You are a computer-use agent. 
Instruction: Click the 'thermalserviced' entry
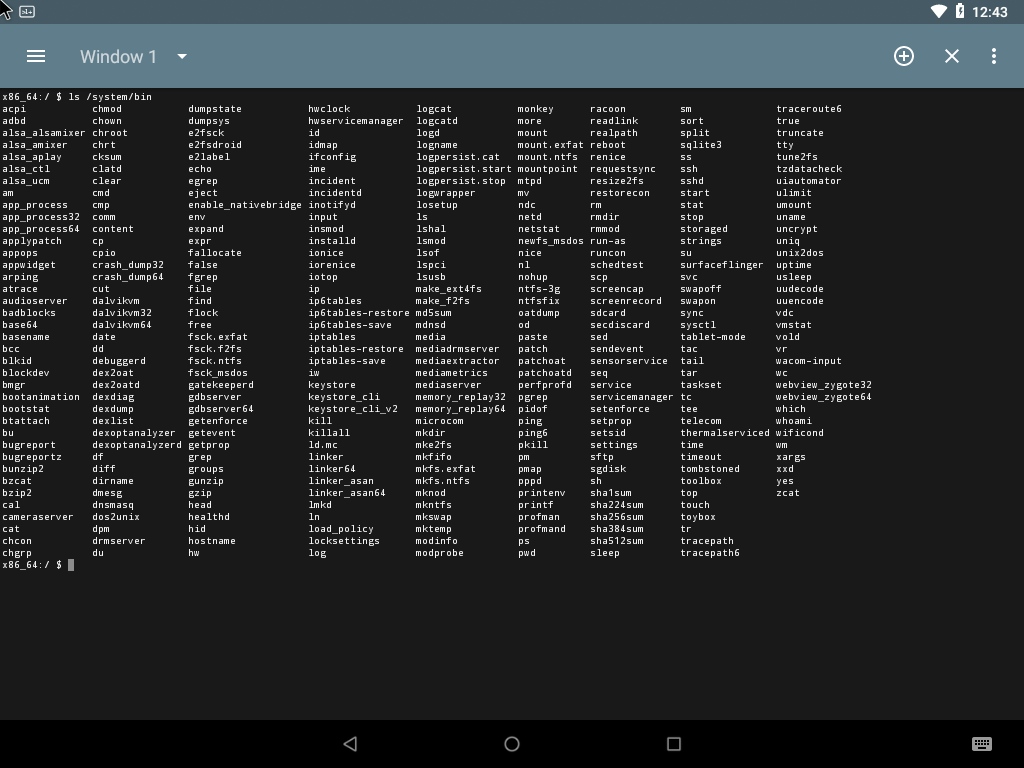point(725,433)
